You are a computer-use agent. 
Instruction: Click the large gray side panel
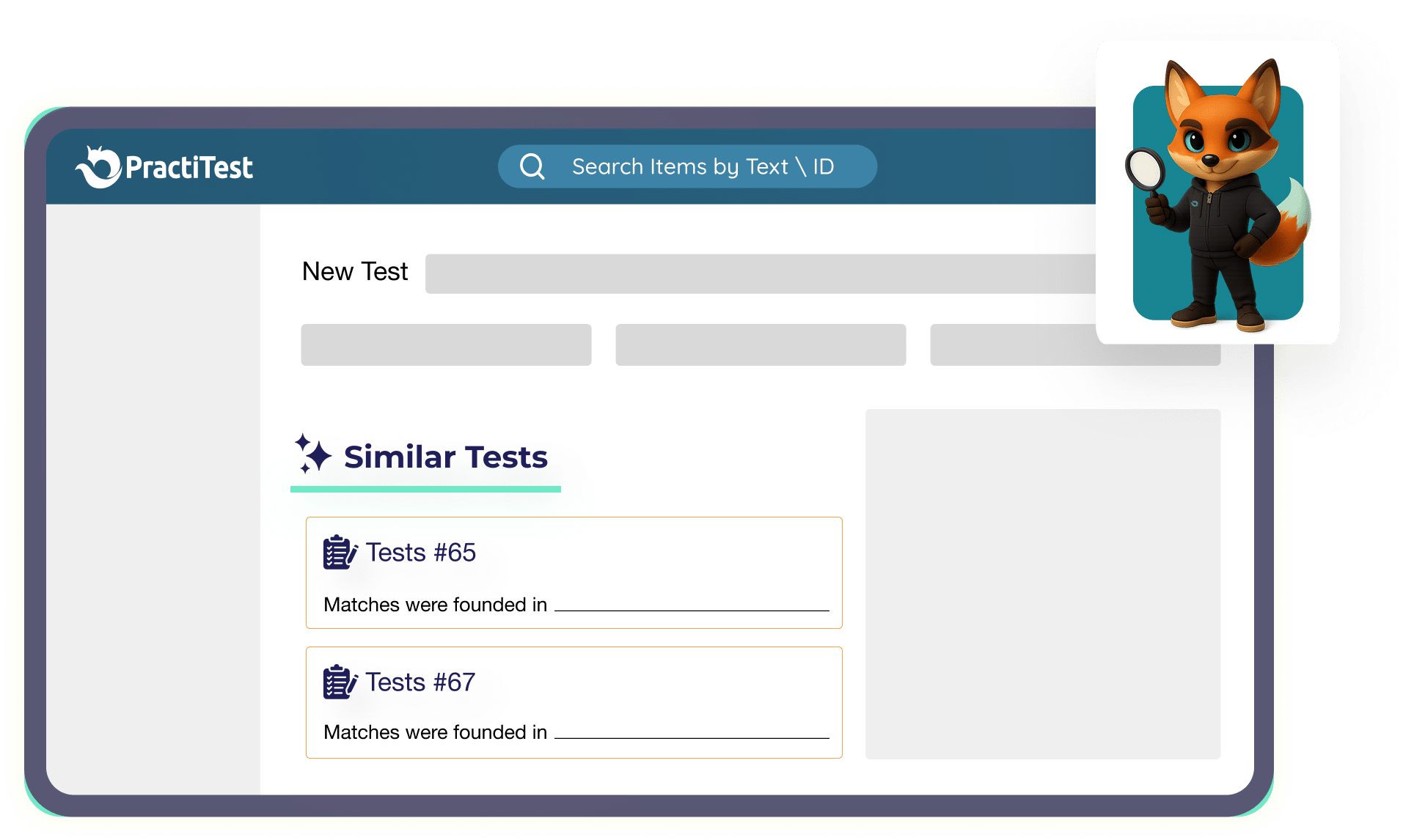pyautogui.click(x=1042, y=583)
